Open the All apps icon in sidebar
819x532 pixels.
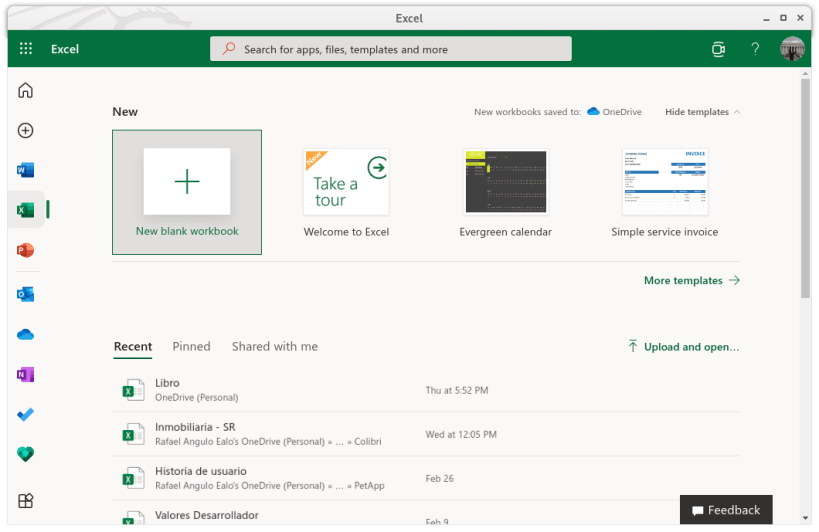click(x=26, y=501)
